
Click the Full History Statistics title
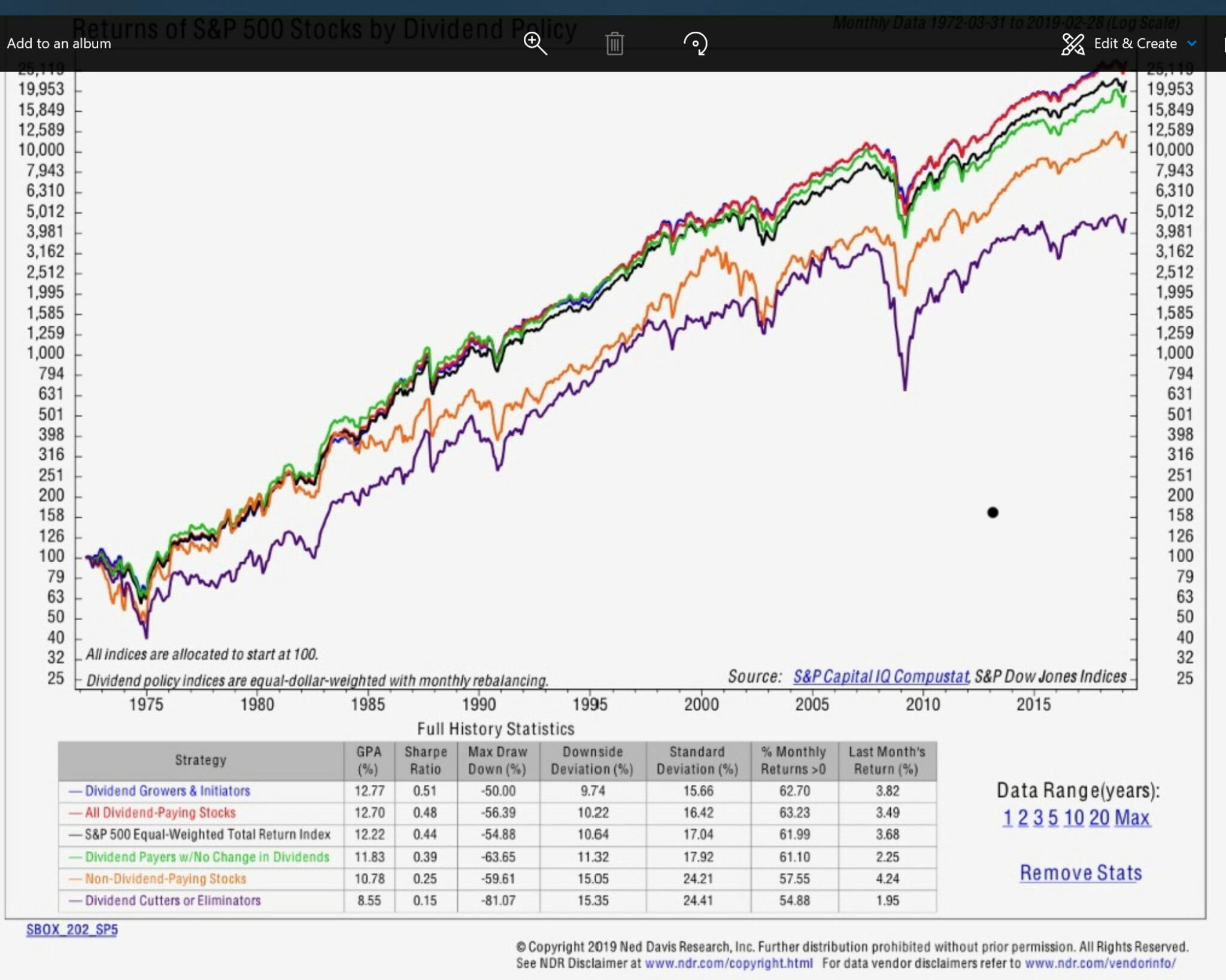point(496,729)
